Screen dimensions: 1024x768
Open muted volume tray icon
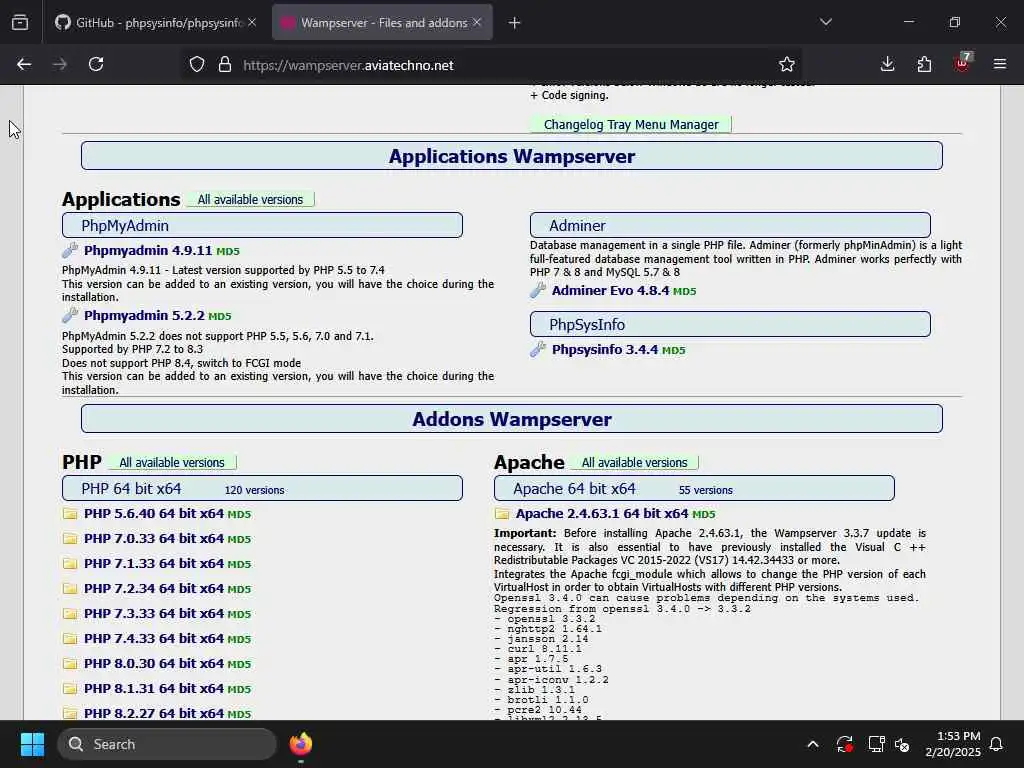(903, 744)
